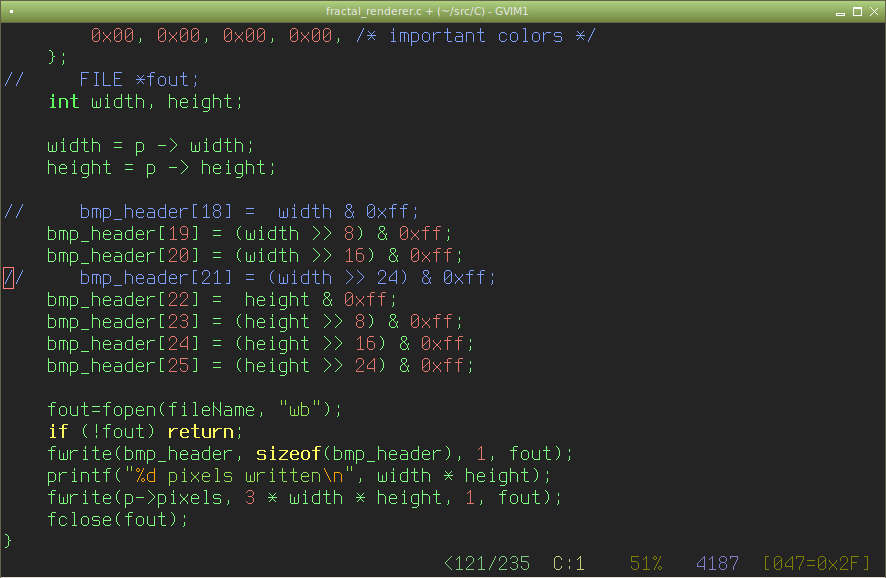
Task: Click line 'width = p -> width;'
Action: [x=150, y=146]
